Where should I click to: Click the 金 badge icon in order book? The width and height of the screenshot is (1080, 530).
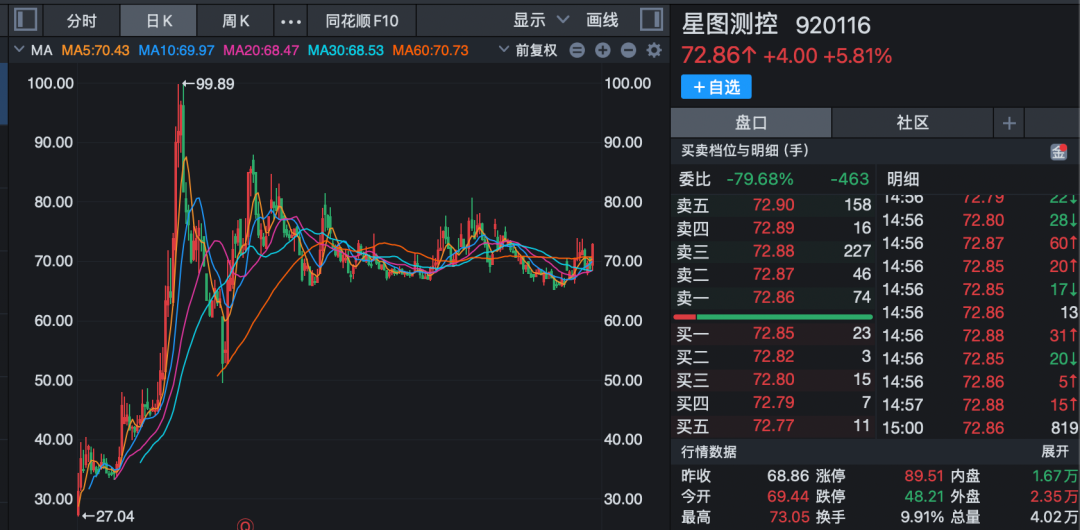tap(1058, 152)
